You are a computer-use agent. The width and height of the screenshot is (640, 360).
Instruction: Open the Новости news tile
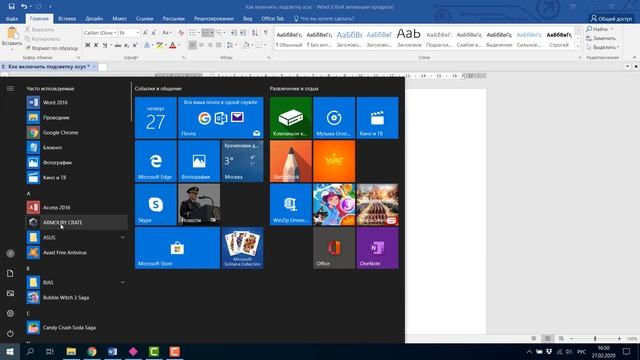click(199, 204)
